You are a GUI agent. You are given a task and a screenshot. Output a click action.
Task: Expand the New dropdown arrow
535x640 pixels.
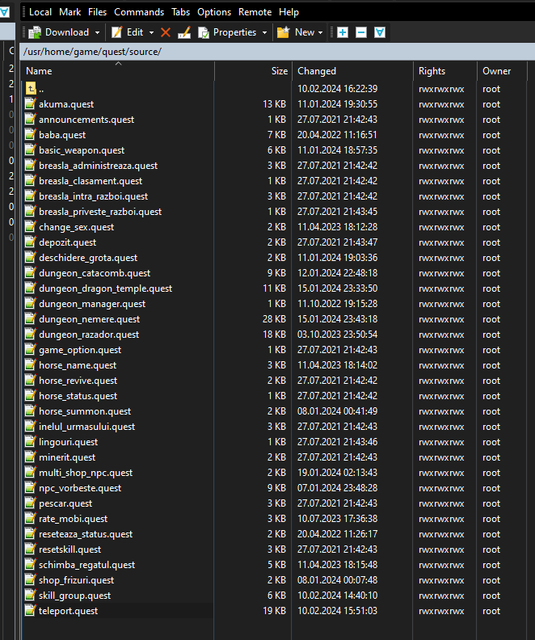(x=320, y=33)
